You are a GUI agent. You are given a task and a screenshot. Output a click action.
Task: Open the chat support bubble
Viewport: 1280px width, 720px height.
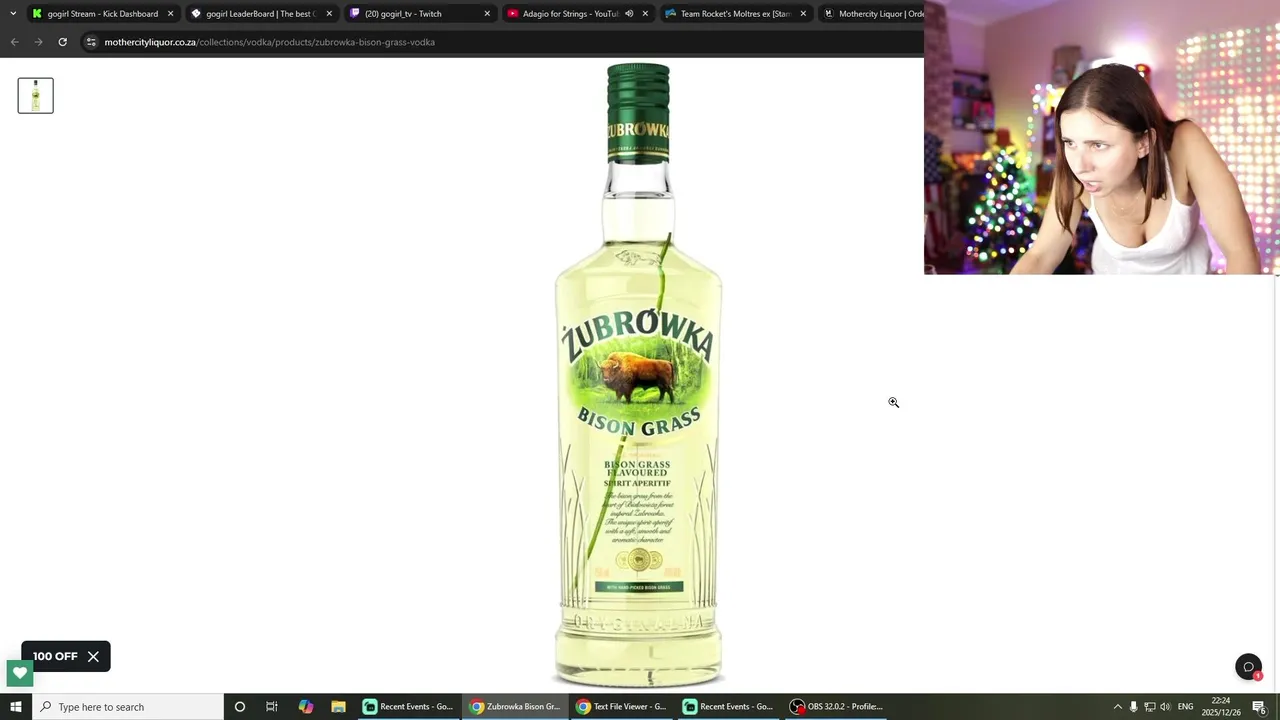click(1248, 667)
